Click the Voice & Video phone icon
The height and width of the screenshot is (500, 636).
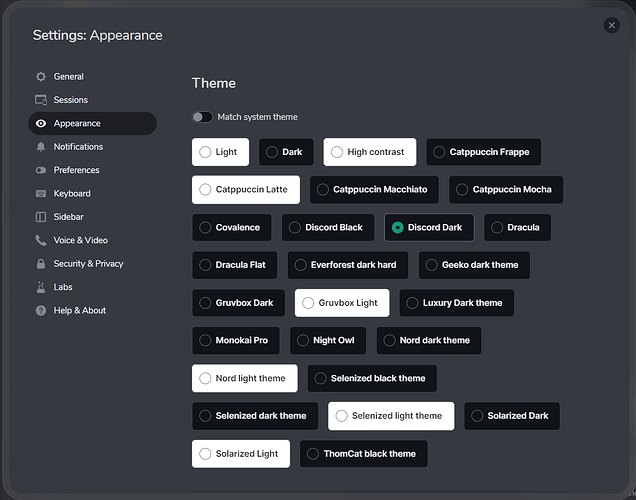click(41, 240)
